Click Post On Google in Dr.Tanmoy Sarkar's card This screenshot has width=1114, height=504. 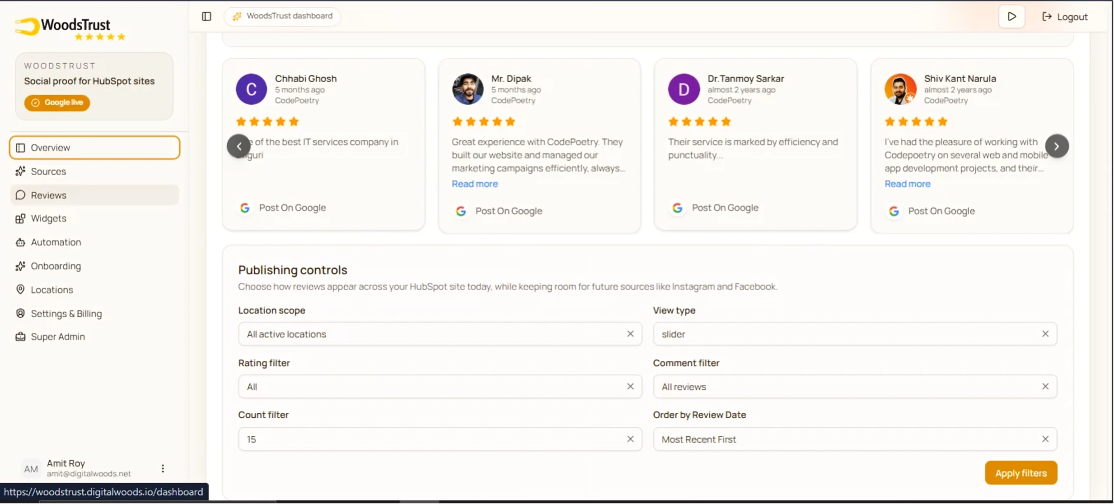pos(725,208)
